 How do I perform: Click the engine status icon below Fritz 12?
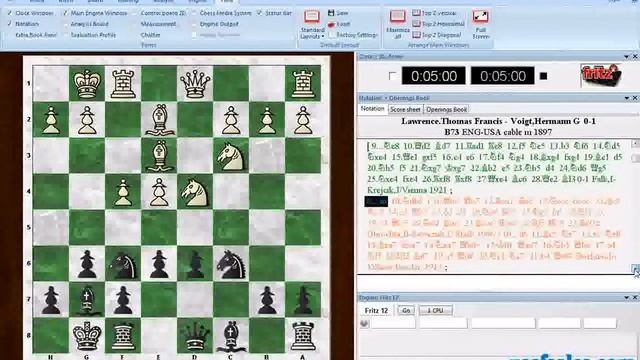[x=364, y=323]
